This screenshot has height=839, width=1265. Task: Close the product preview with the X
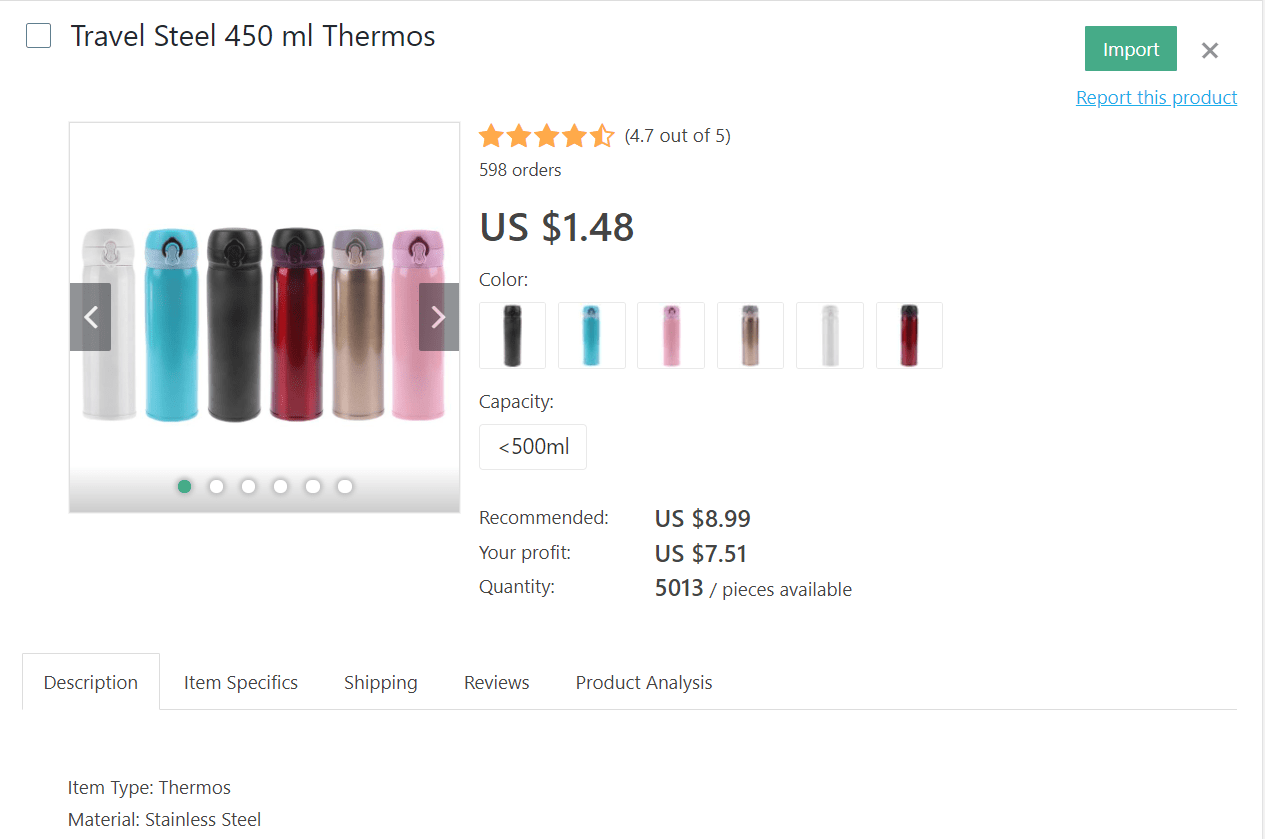coord(1209,50)
